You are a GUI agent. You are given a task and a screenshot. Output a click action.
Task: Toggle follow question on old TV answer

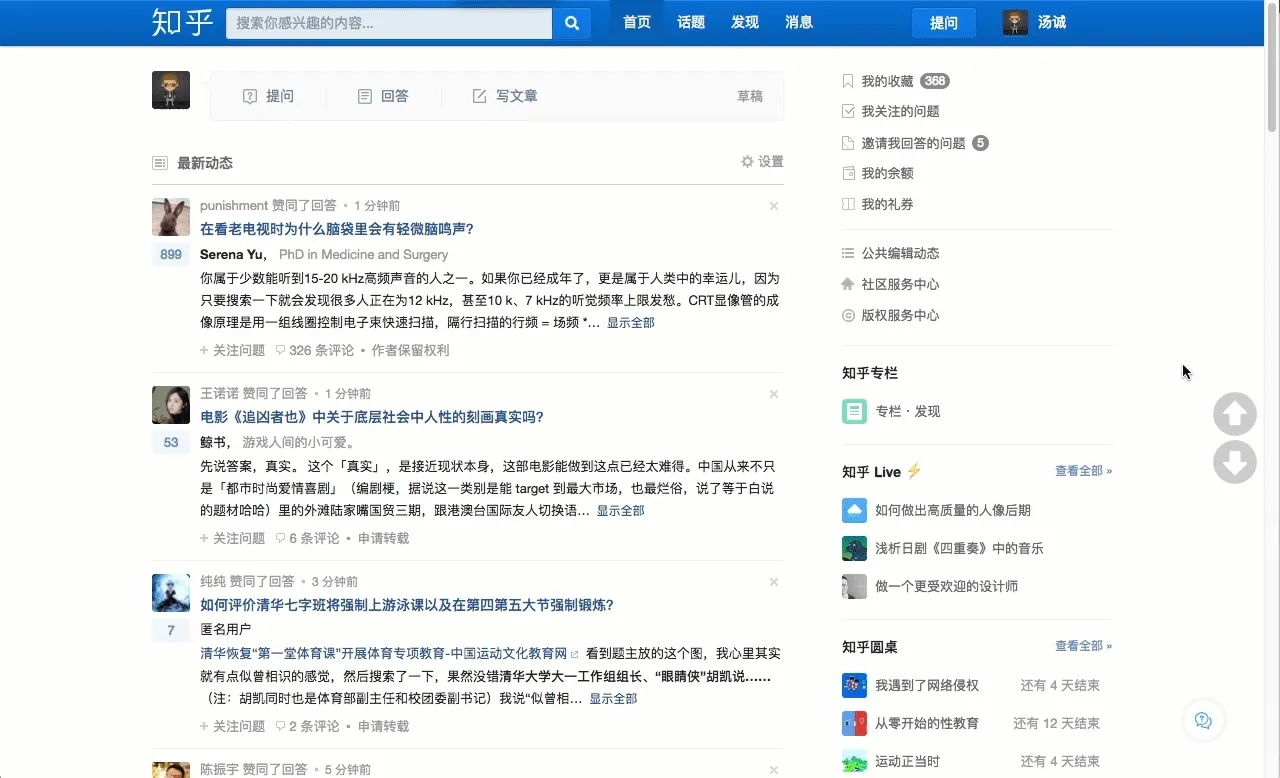coord(233,350)
